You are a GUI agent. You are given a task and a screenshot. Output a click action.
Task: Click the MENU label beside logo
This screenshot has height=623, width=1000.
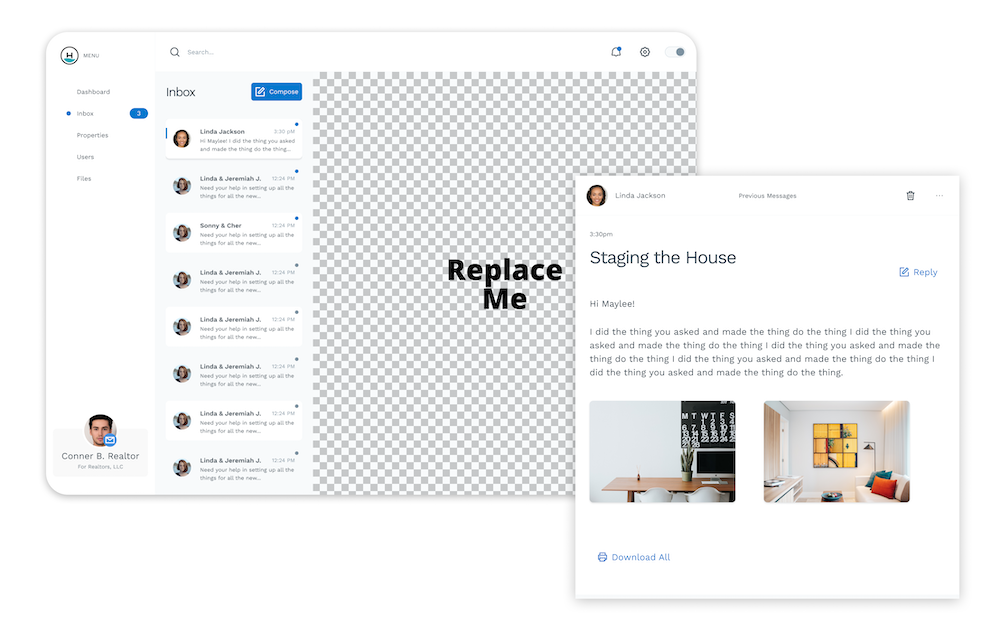(x=91, y=55)
